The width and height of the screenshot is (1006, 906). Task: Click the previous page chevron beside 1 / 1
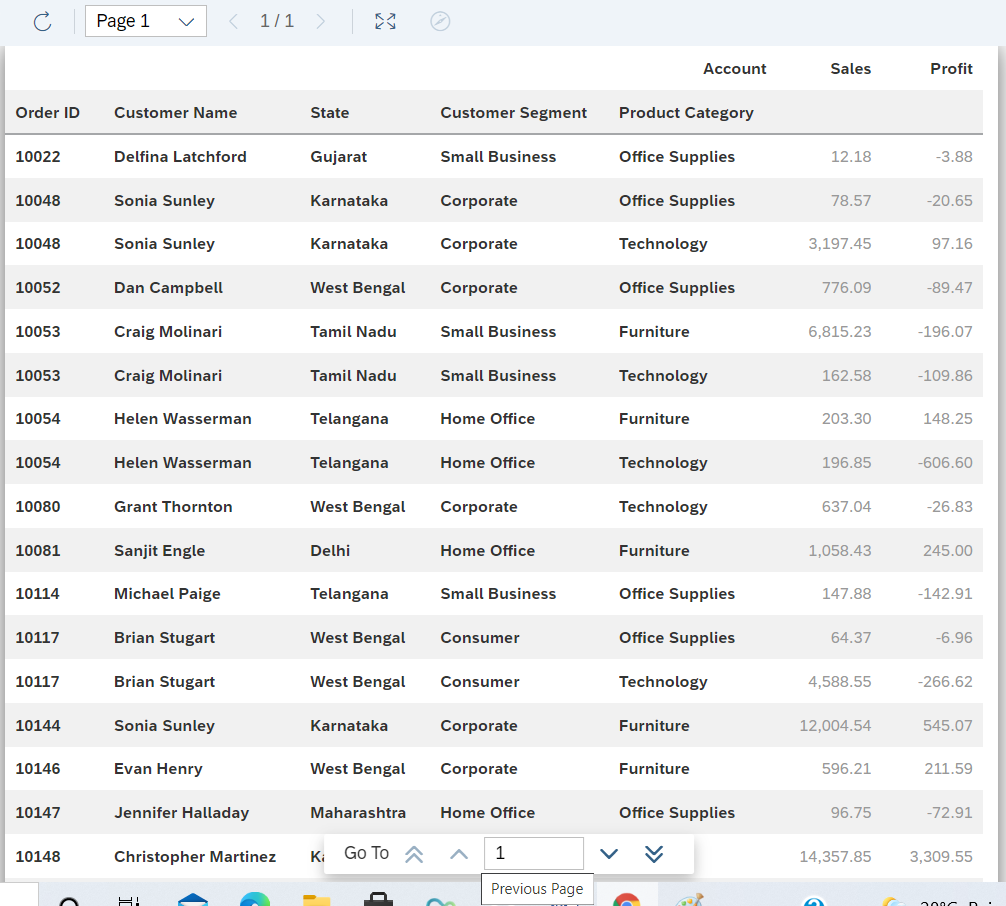234,21
